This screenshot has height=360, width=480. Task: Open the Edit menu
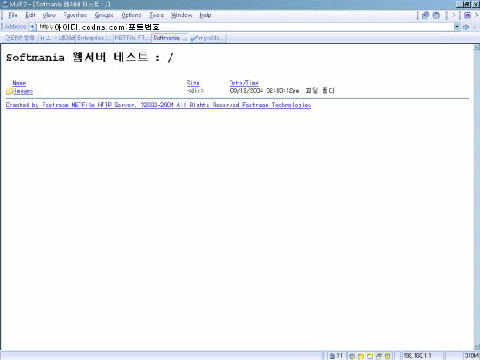(x=30, y=15)
